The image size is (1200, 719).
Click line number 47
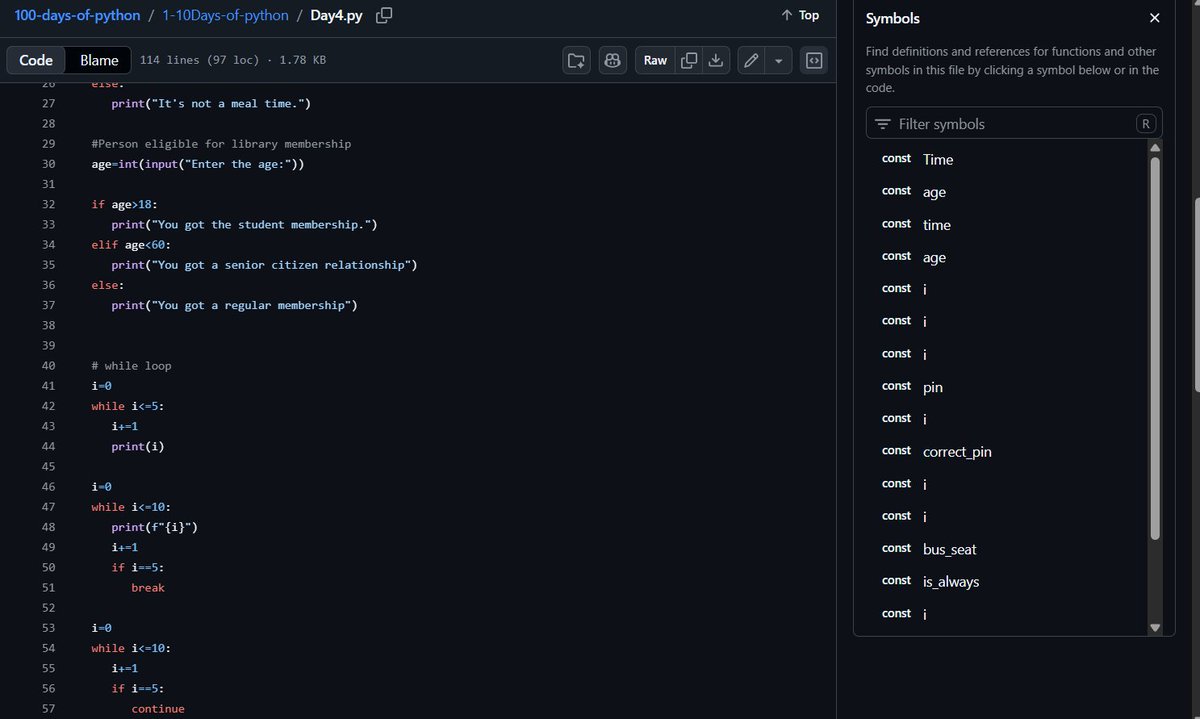tap(49, 507)
